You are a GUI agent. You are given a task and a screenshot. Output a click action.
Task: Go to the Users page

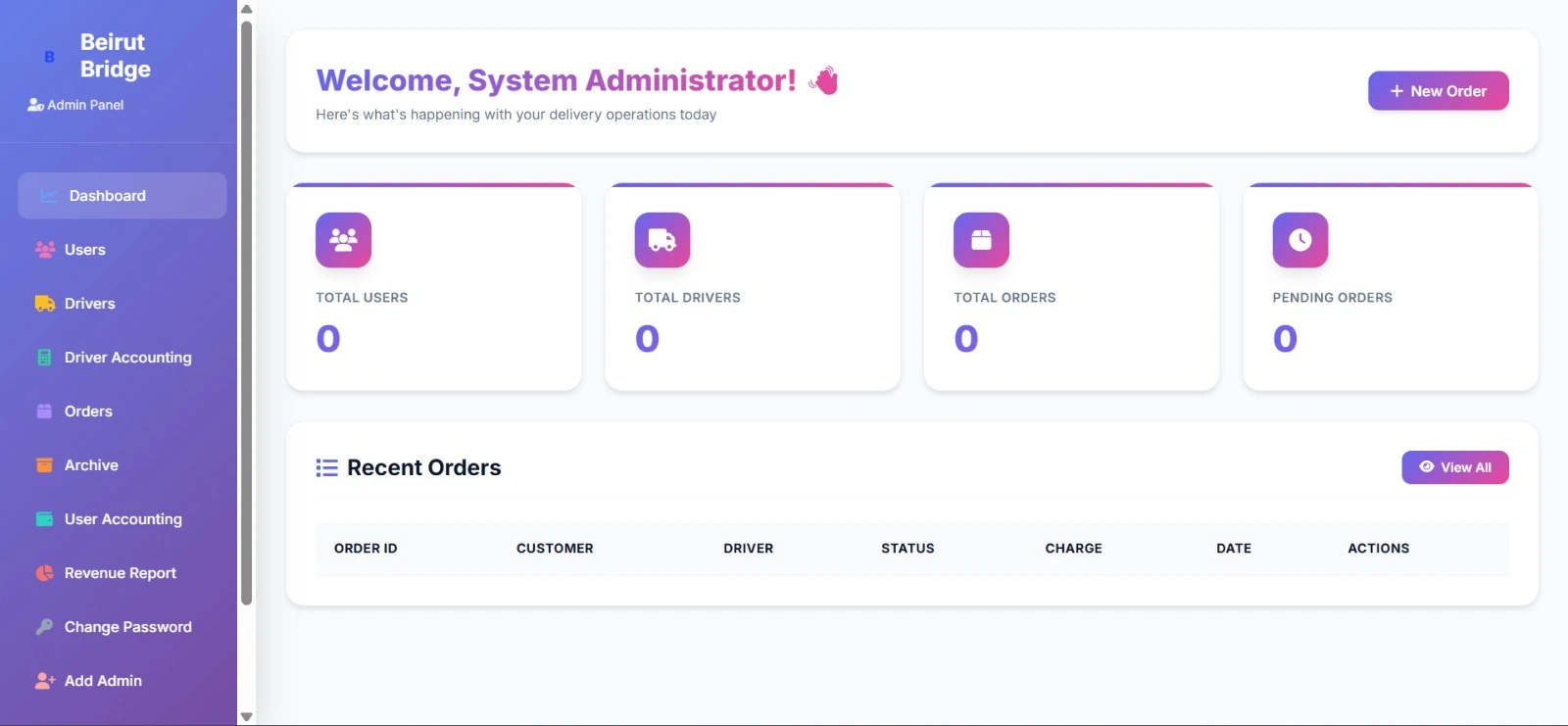[x=122, y=250]
